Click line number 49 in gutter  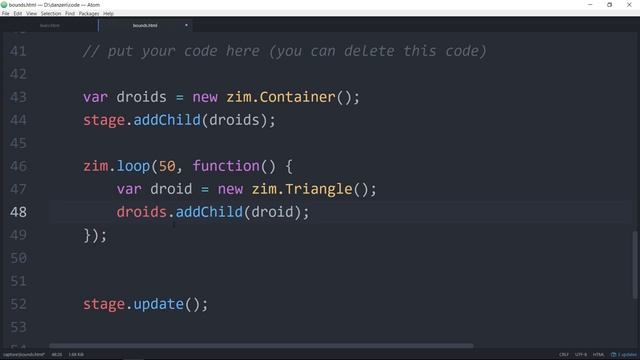[18, 235]
